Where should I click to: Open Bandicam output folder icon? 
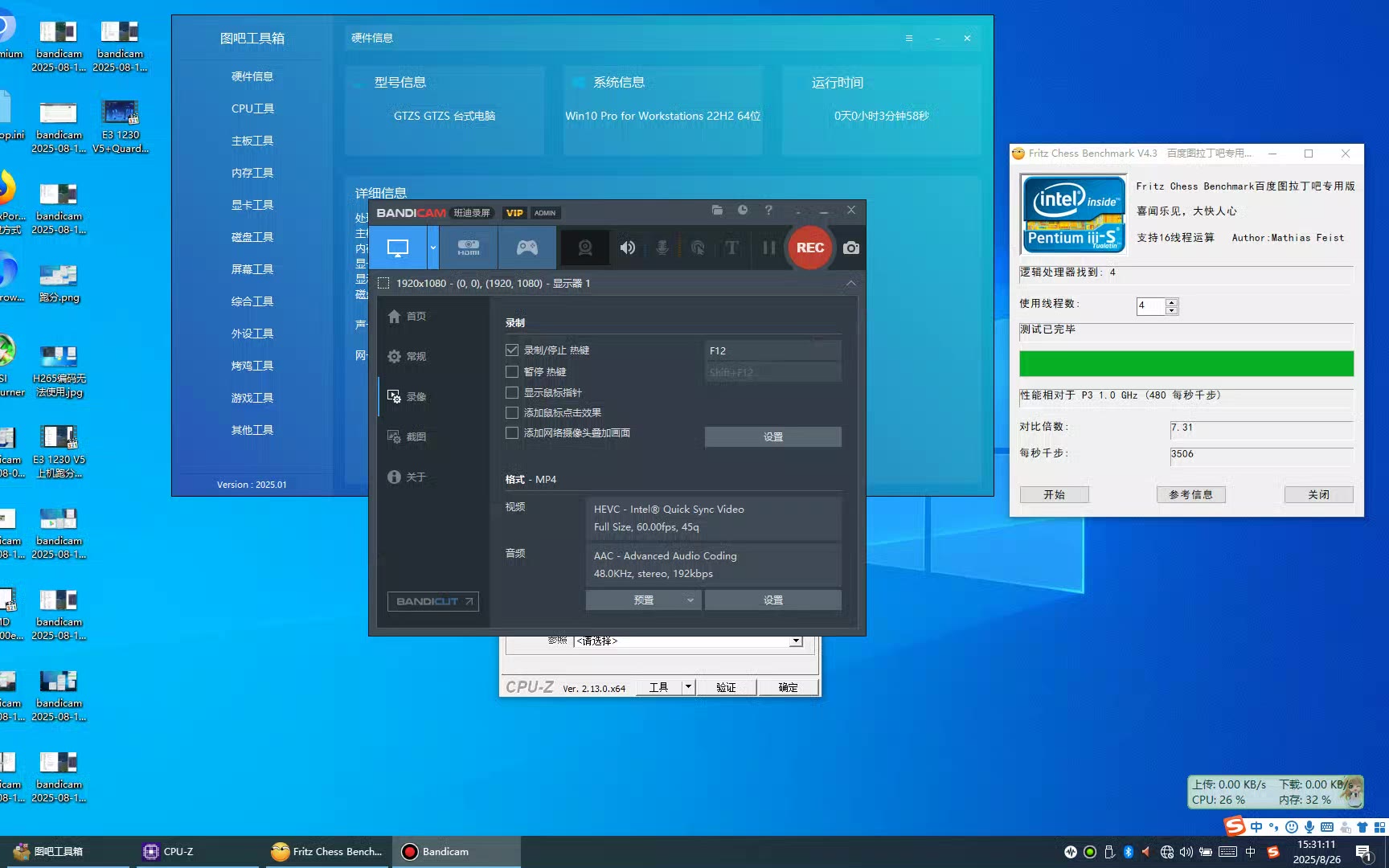tap(717, 211)
